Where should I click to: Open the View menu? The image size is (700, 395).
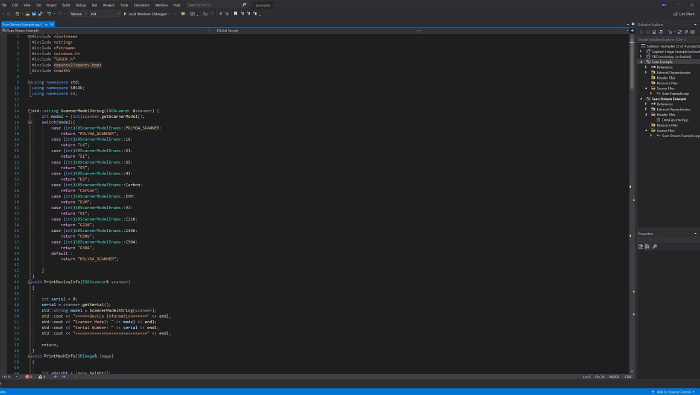[x=27, y=5]
